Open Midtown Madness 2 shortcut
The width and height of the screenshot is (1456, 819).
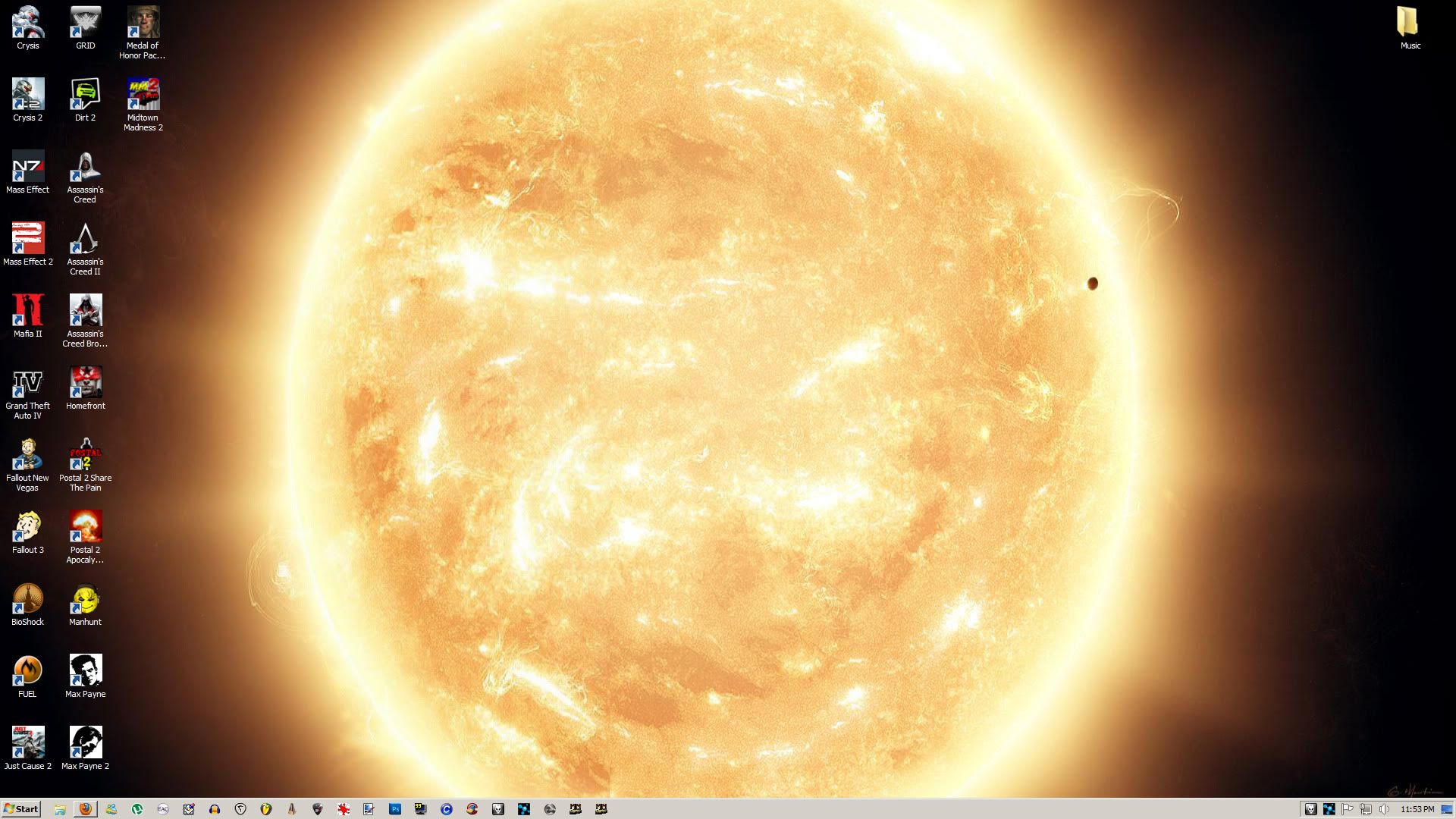pyautogui.click(x=143, y=95)
